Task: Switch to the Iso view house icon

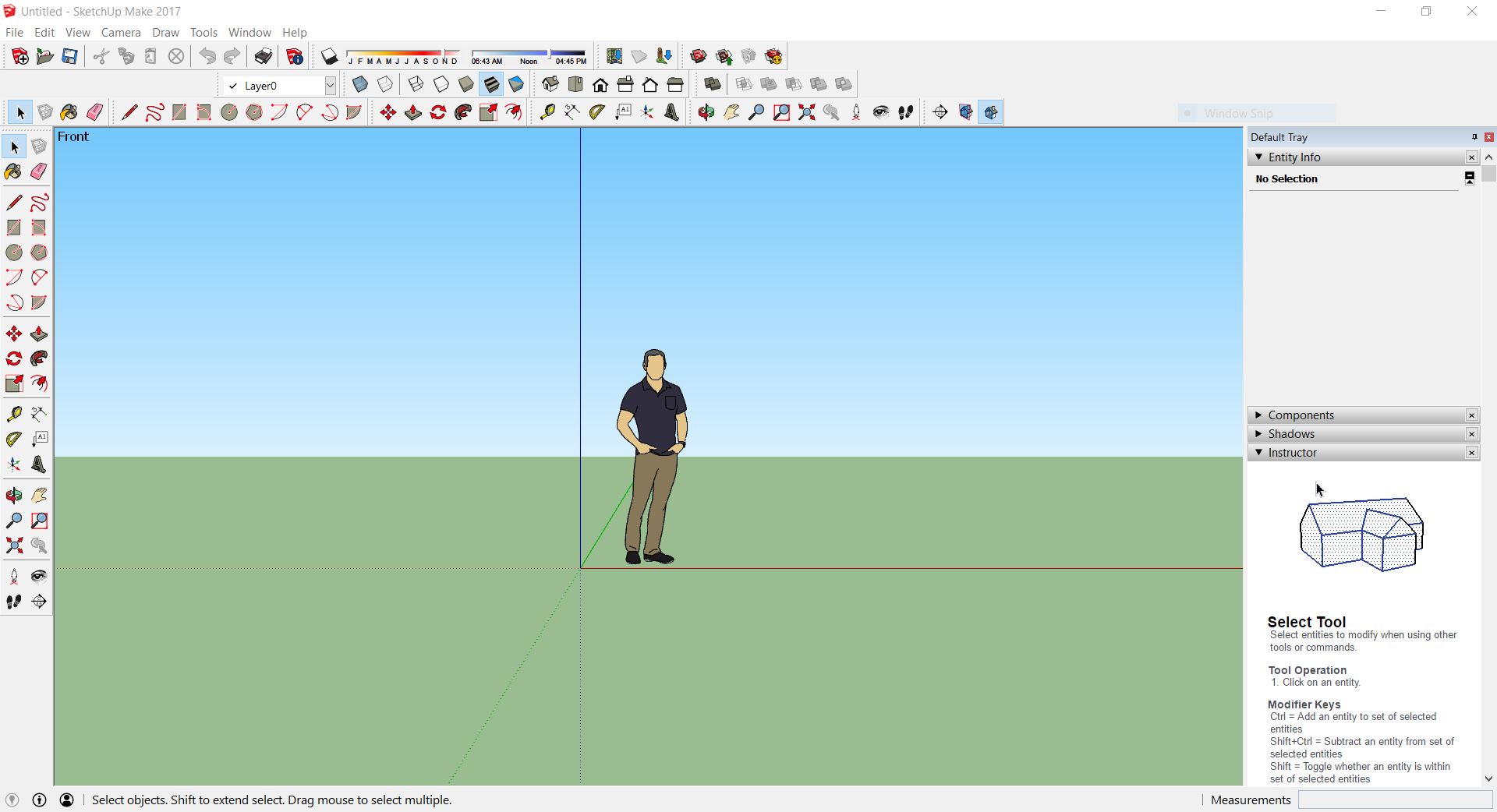Action: click(550, 85)
